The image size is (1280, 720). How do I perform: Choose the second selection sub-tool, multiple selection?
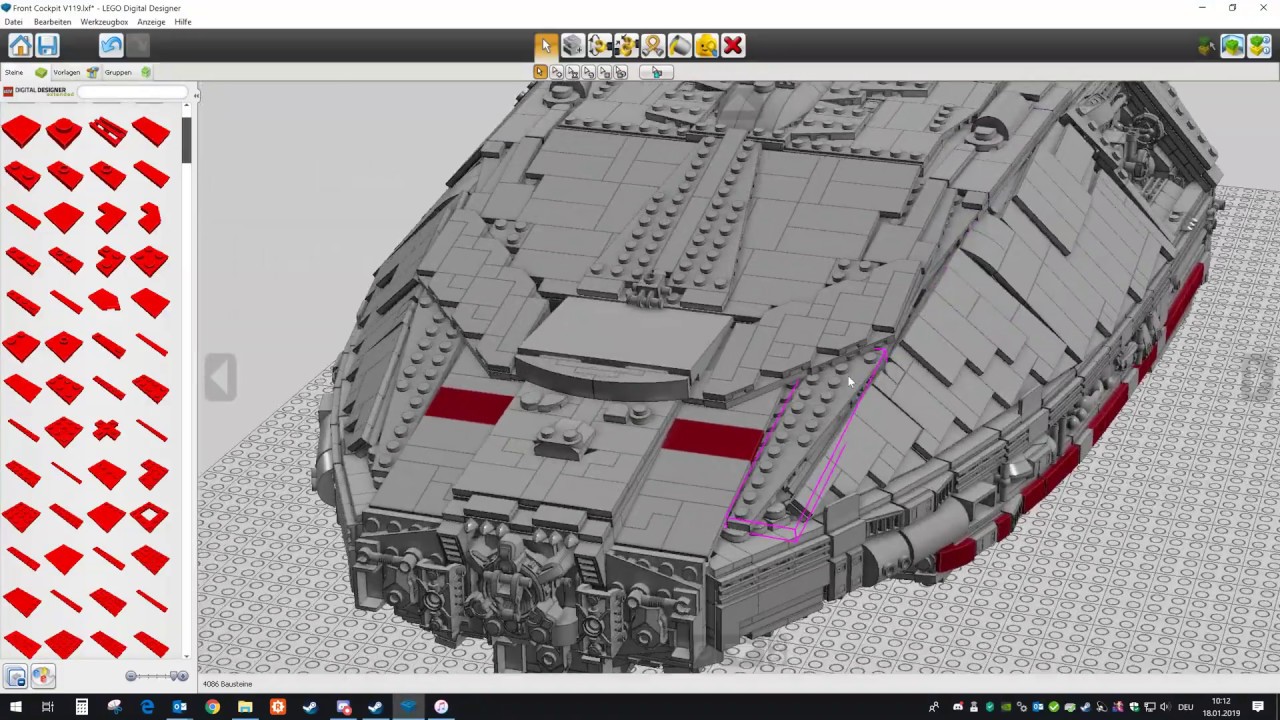557,72
